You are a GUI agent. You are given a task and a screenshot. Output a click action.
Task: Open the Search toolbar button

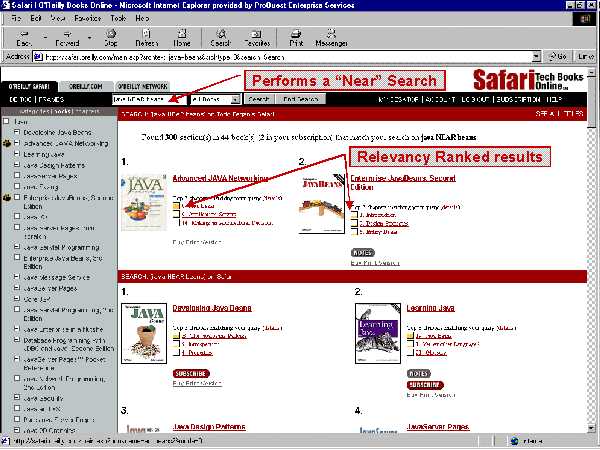click(220, 38)
